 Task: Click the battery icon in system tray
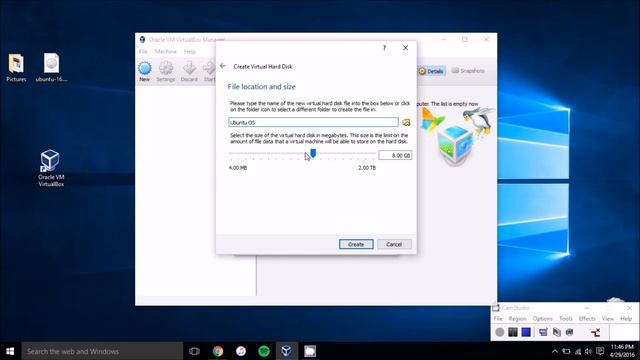(x=566, y=351)
